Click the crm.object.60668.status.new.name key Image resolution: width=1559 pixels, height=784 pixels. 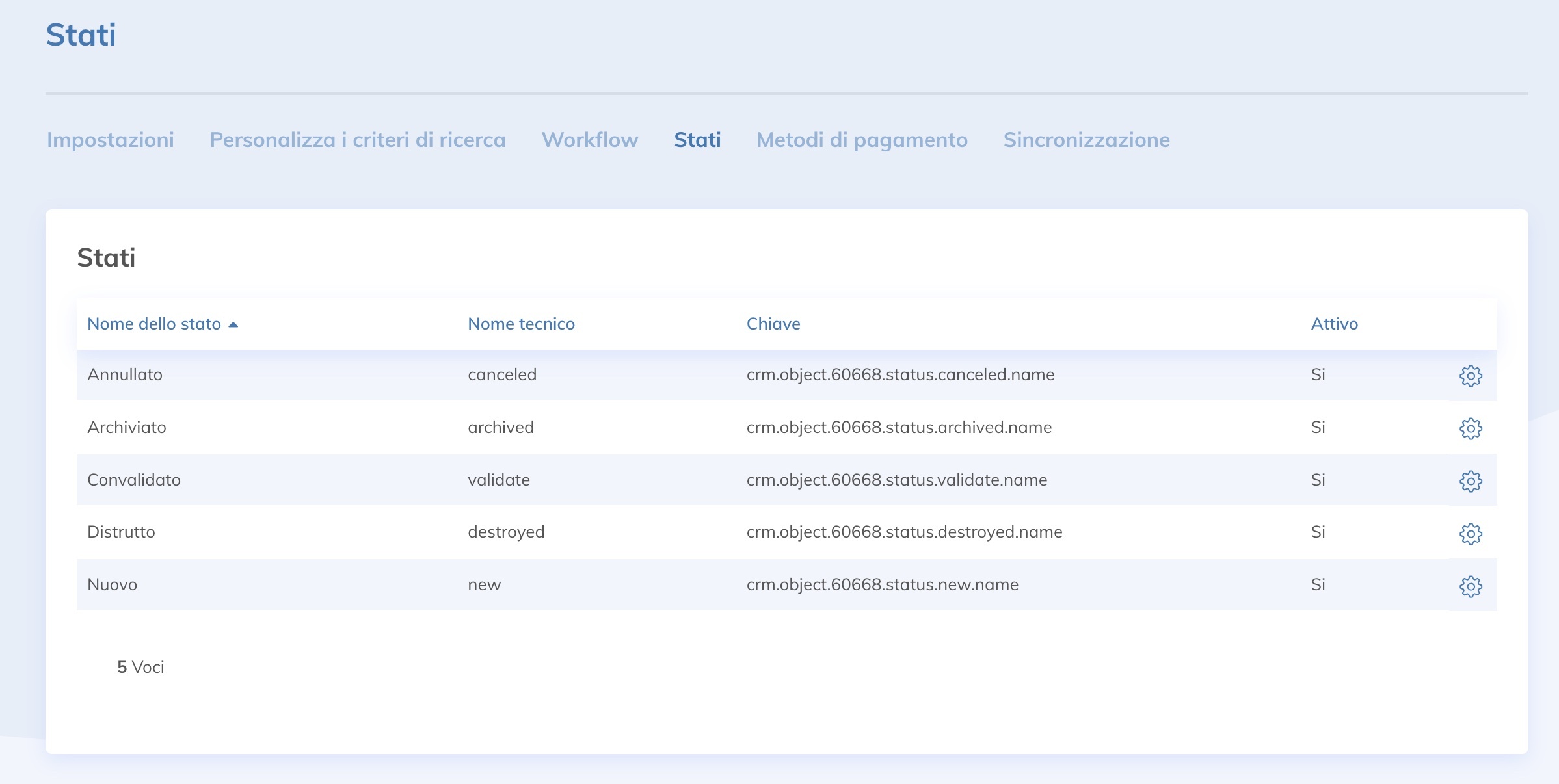(x=882, y=584)
